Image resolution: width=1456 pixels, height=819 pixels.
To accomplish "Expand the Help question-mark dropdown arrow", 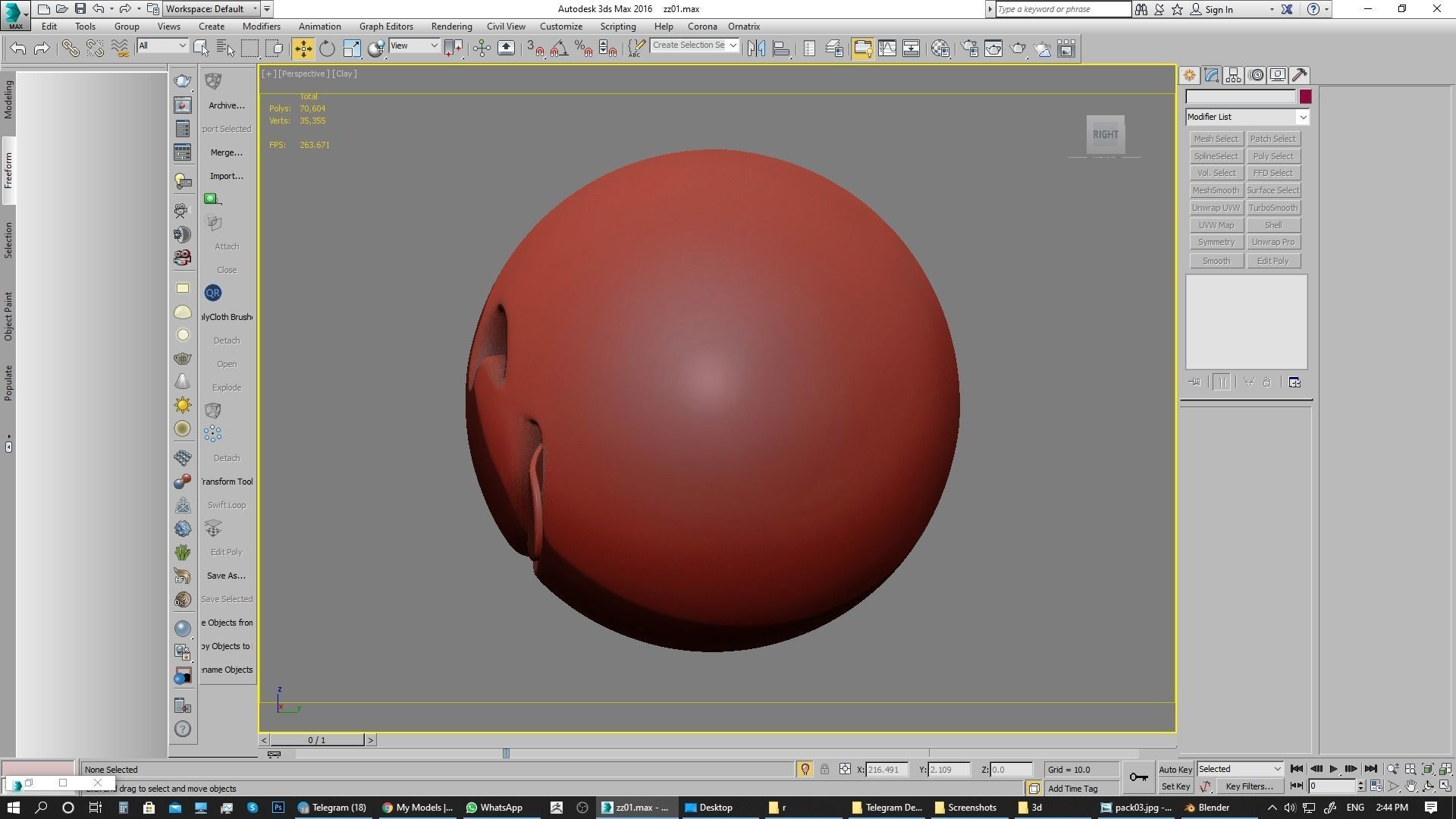I will (1326, 9).
